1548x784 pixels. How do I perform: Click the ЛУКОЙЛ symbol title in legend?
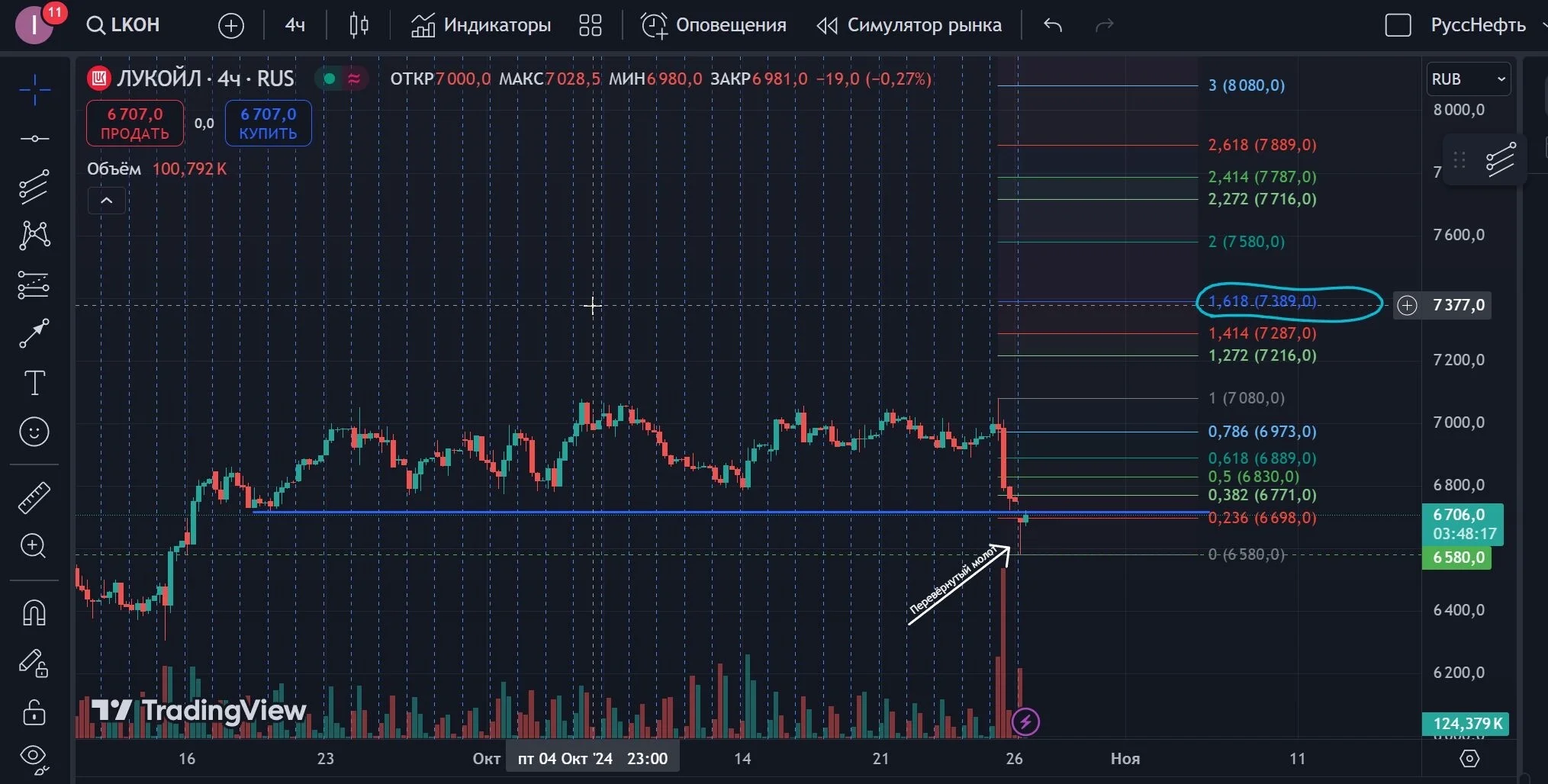point(205,79)
